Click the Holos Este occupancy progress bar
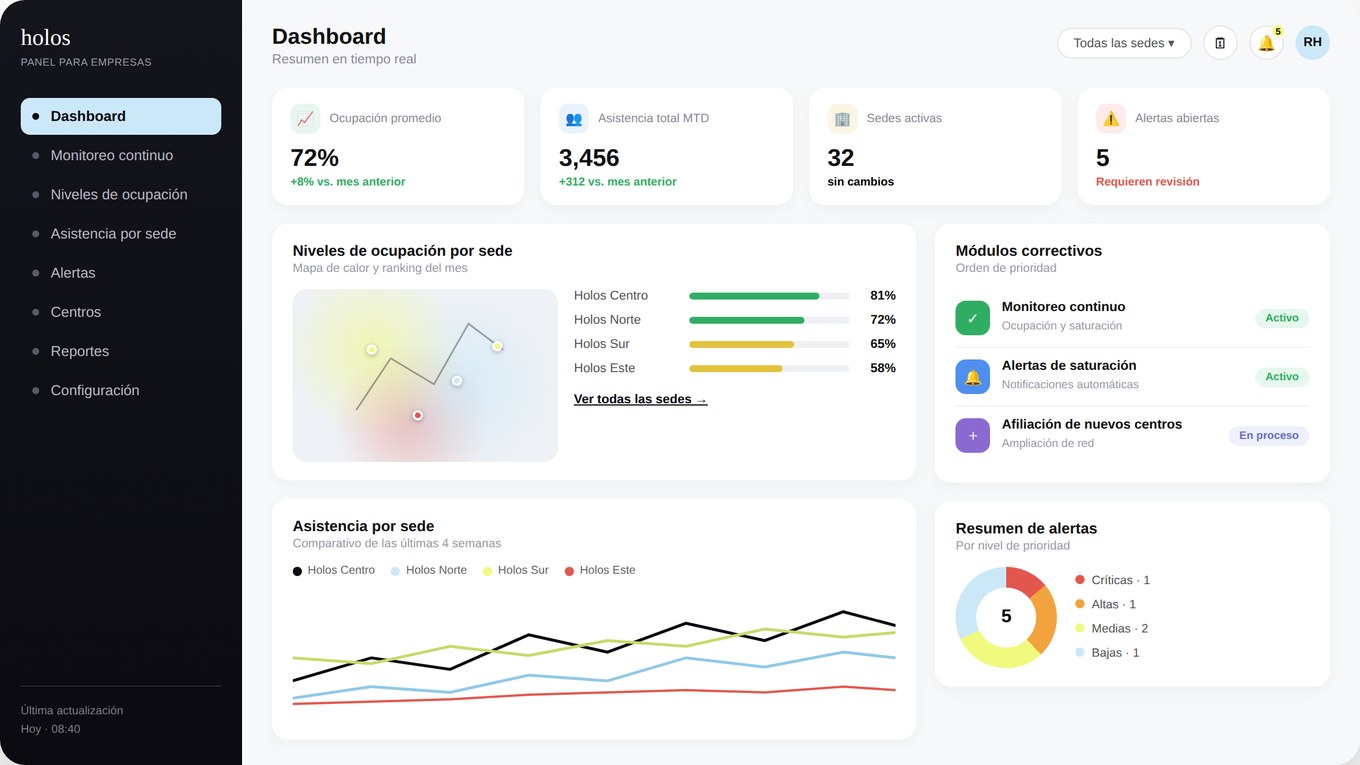This screenshot has width=1360, height=765. (x=769, y=368)
